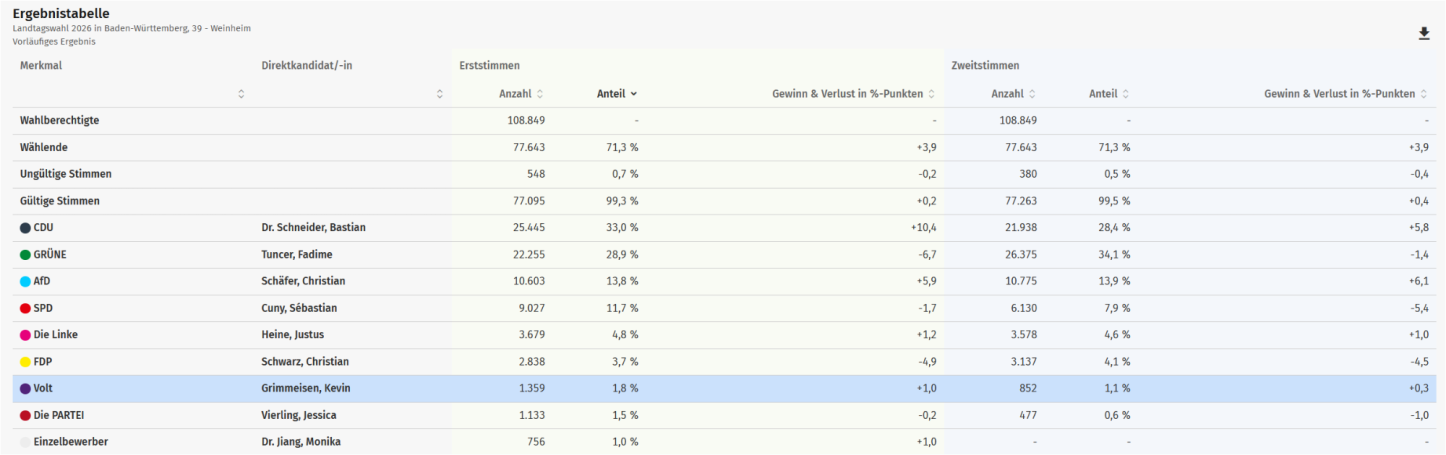Sort Zweitstimmen by Gewinn & Verlust
Screen dimensions: 1446x455
coord(1424,94)
